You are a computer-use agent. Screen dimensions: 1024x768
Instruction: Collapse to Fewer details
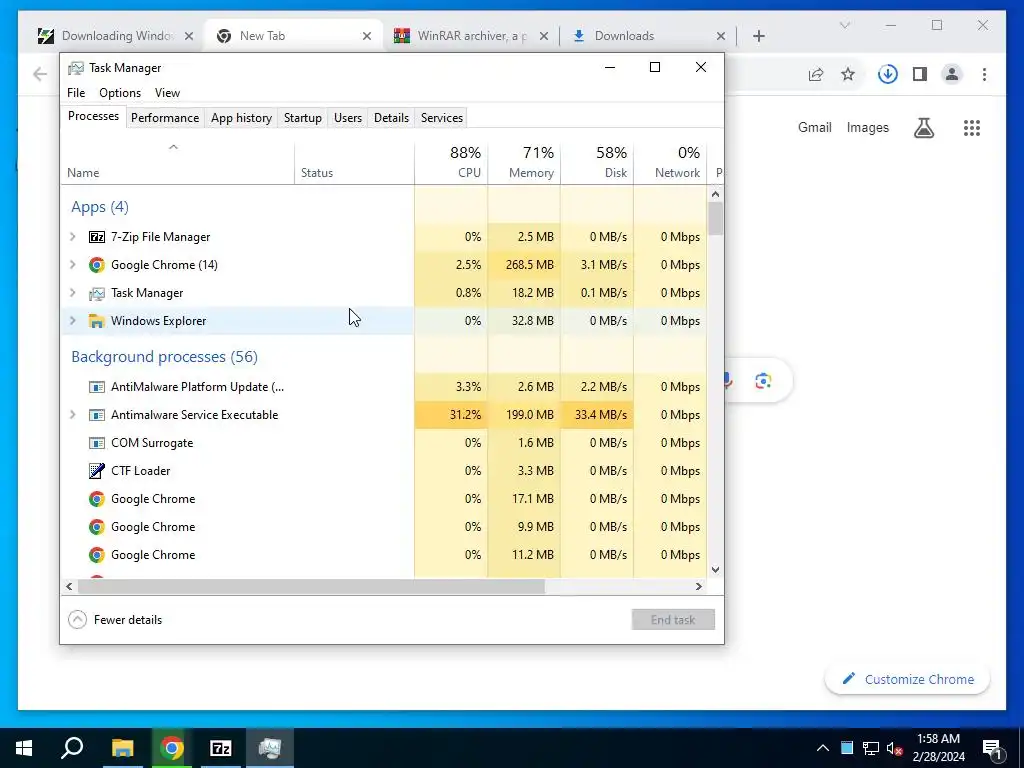[x=115, y=620]
